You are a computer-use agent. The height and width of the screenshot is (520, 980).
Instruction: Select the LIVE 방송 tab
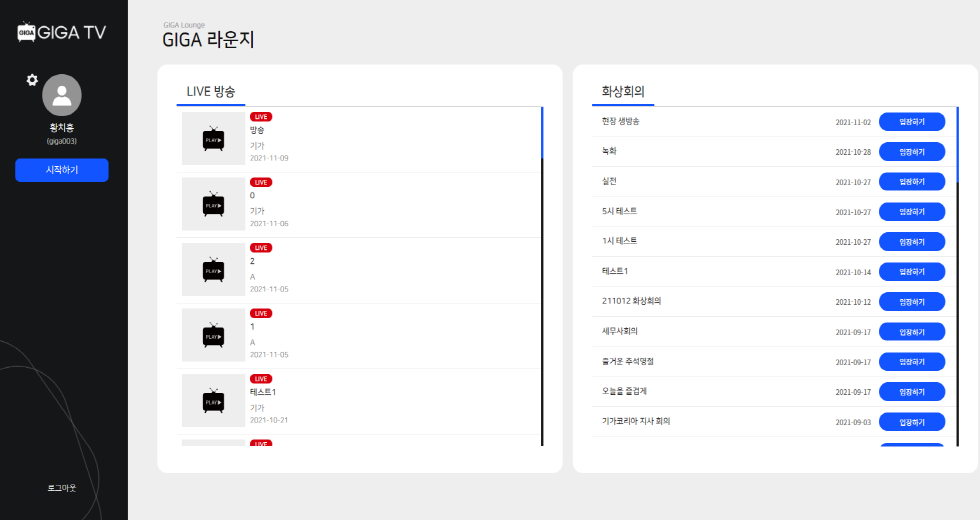point(211,92)
